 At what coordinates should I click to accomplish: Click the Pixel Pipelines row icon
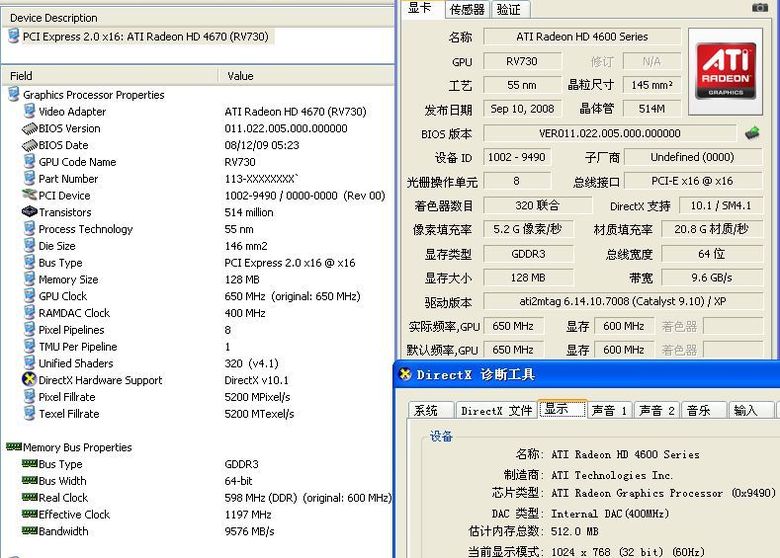[x=29, y=329]
